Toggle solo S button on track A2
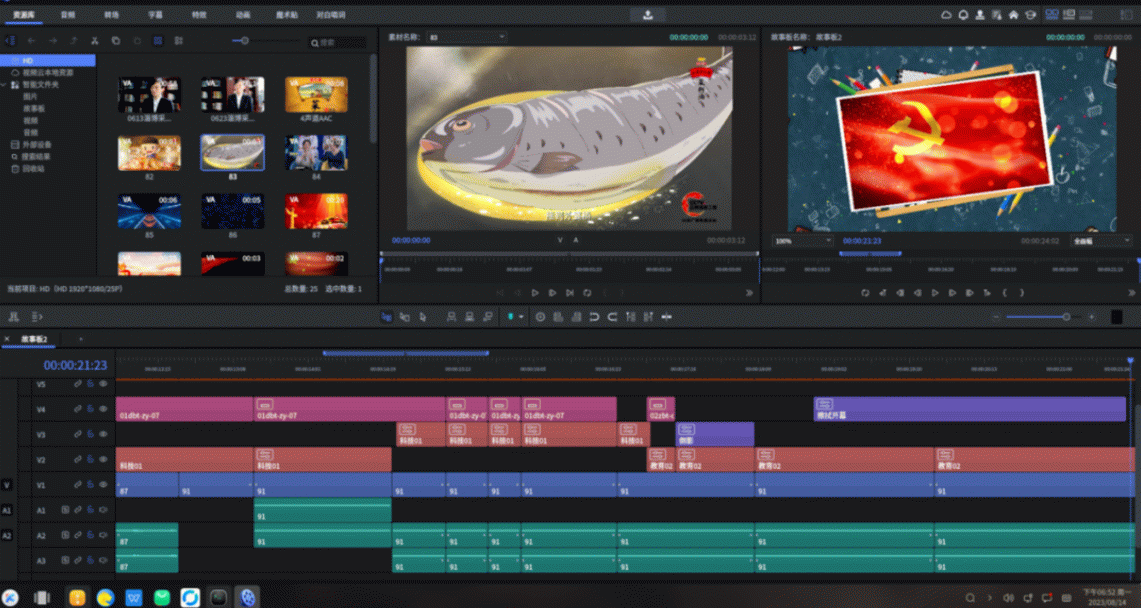The width and height of the screenshot is (1141, 608). click(65, 535)
